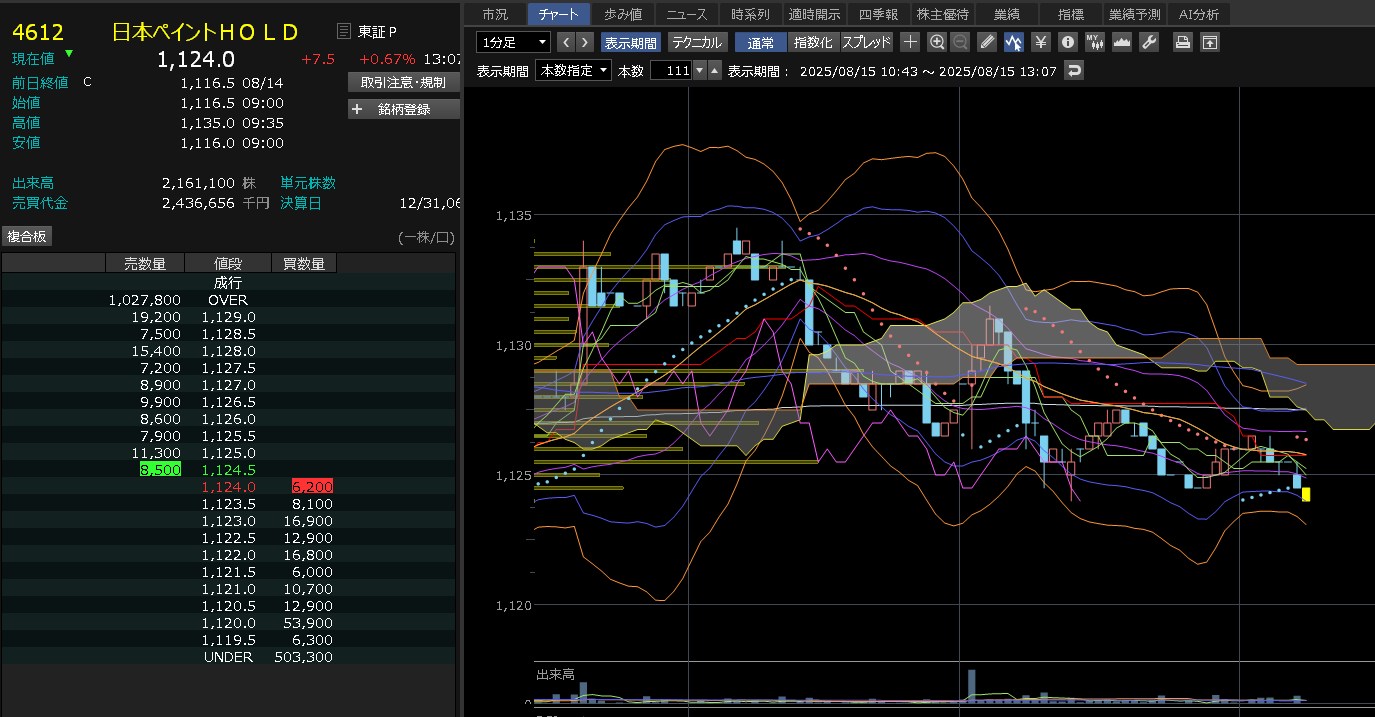Toggle the テクニカル indicators button
The image size is (1375, 717).
[x=698, y=42]
